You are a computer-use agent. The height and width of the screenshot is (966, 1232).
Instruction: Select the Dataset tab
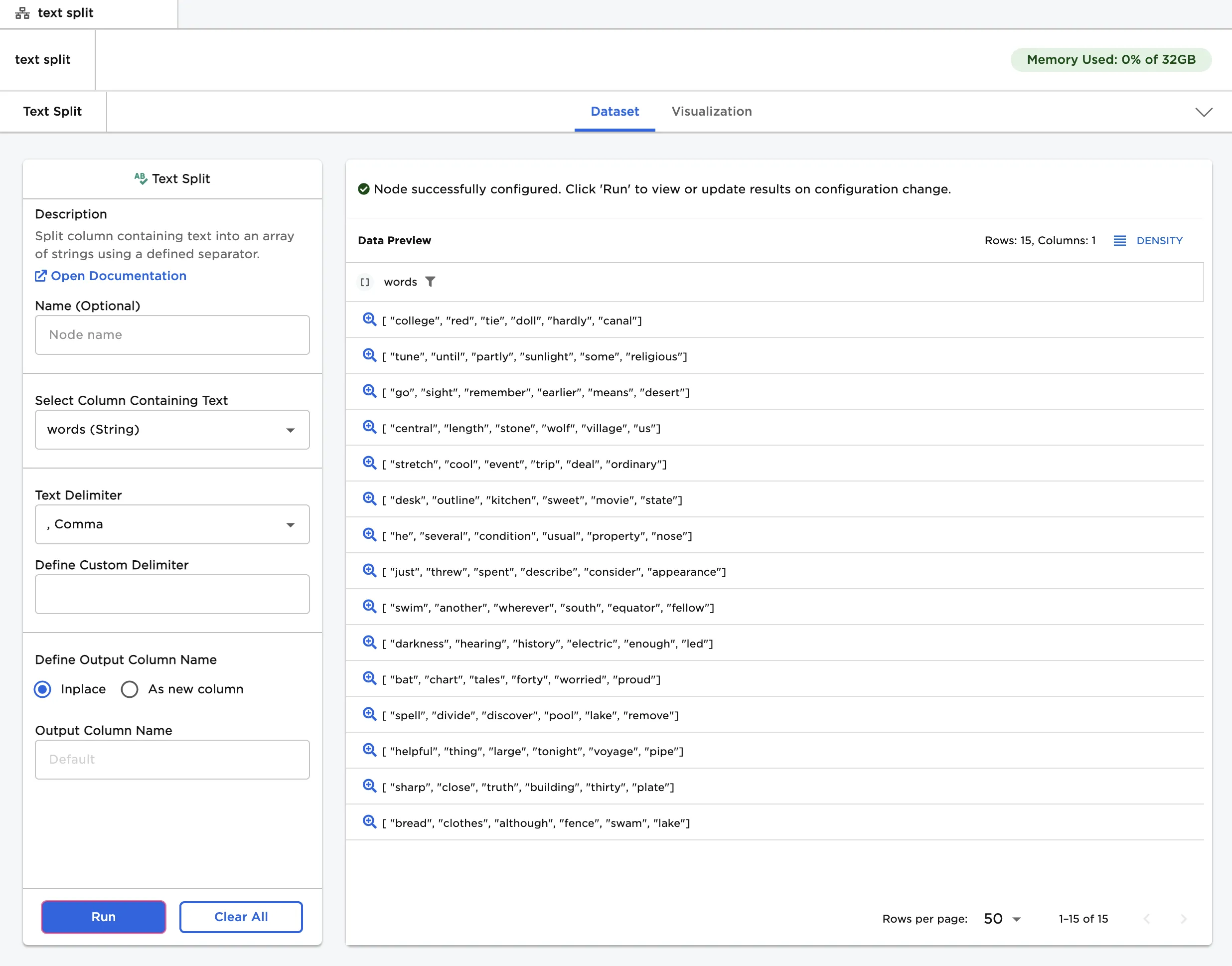click(615, 112)
